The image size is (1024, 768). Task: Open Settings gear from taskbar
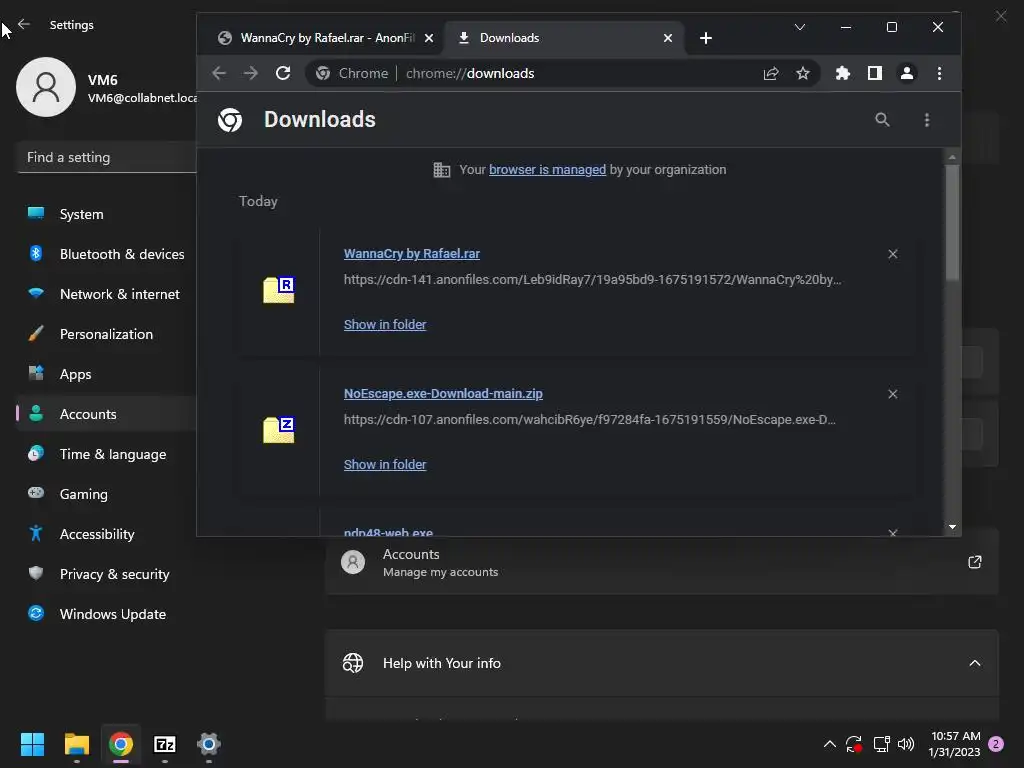(x=209, y=744)
